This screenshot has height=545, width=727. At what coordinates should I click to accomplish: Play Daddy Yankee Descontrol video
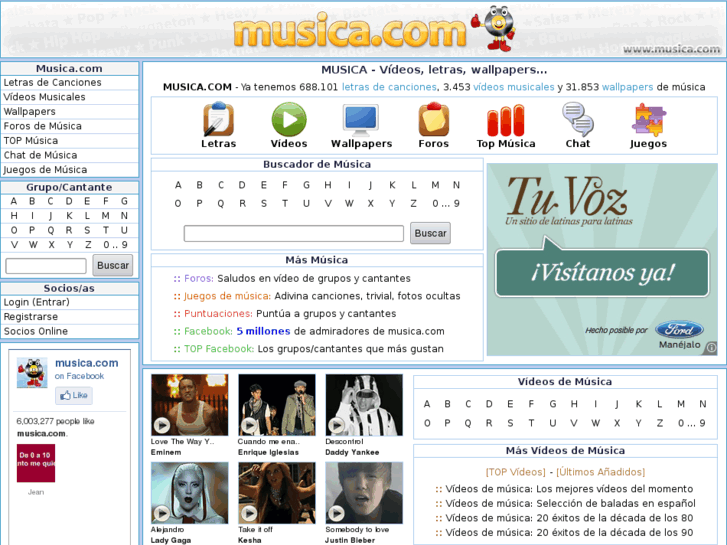coord(364,405)
